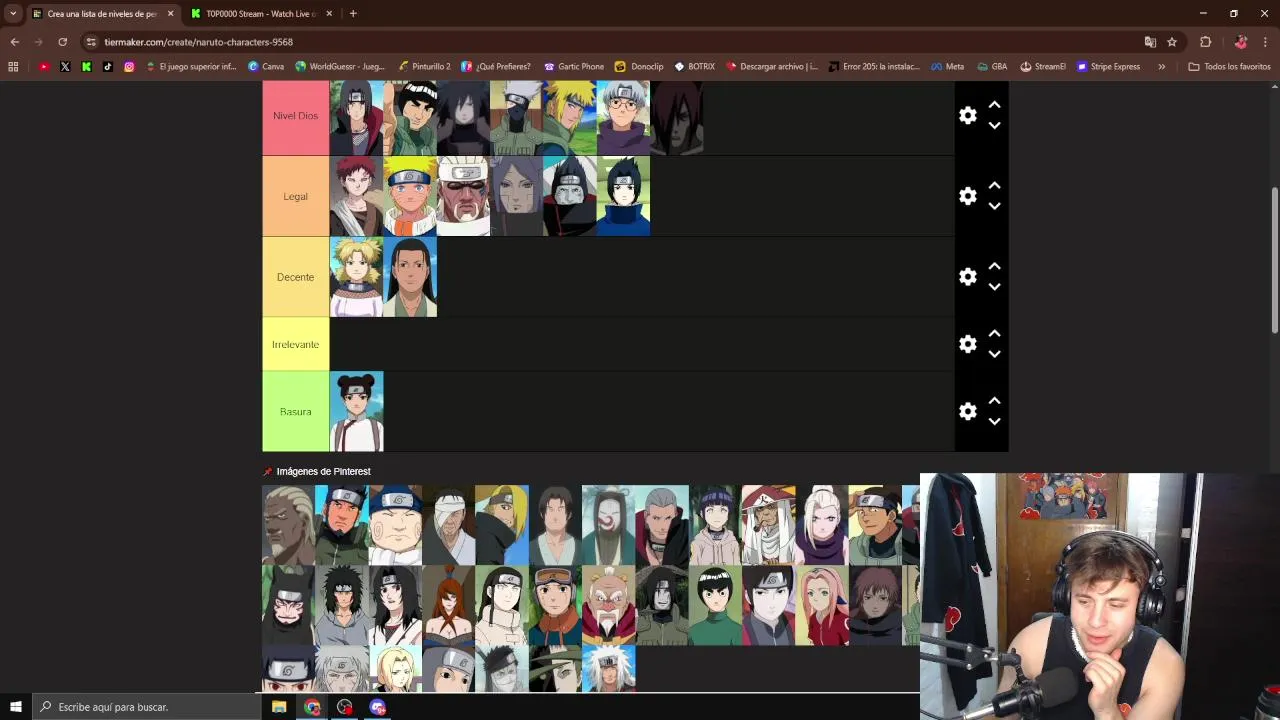
Task: Close the Crea una lista de niveles tab
Action: 171,14
